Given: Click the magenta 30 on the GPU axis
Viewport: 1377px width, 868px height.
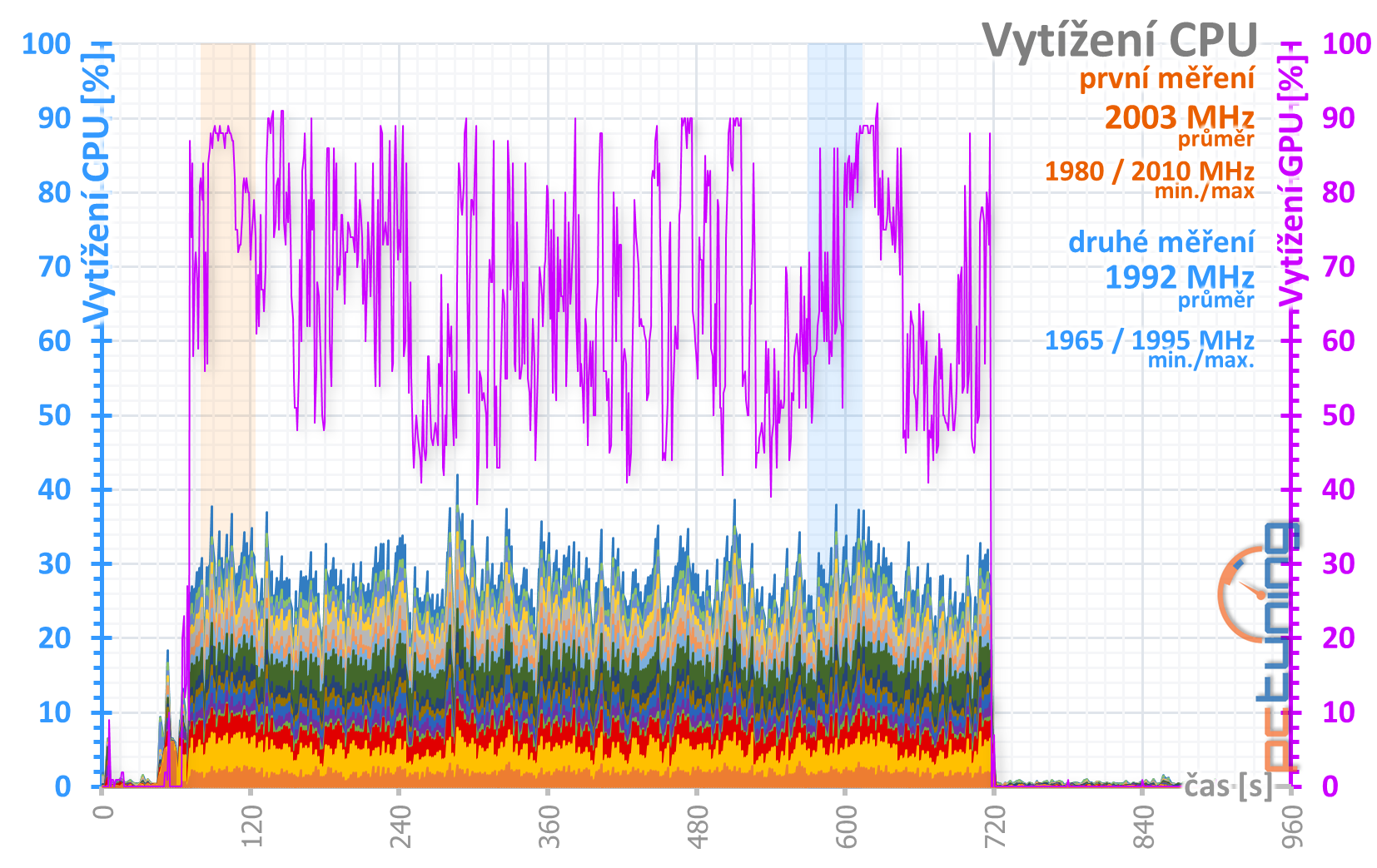Looking at the screenshot, I should click(x=1339, y=563).
